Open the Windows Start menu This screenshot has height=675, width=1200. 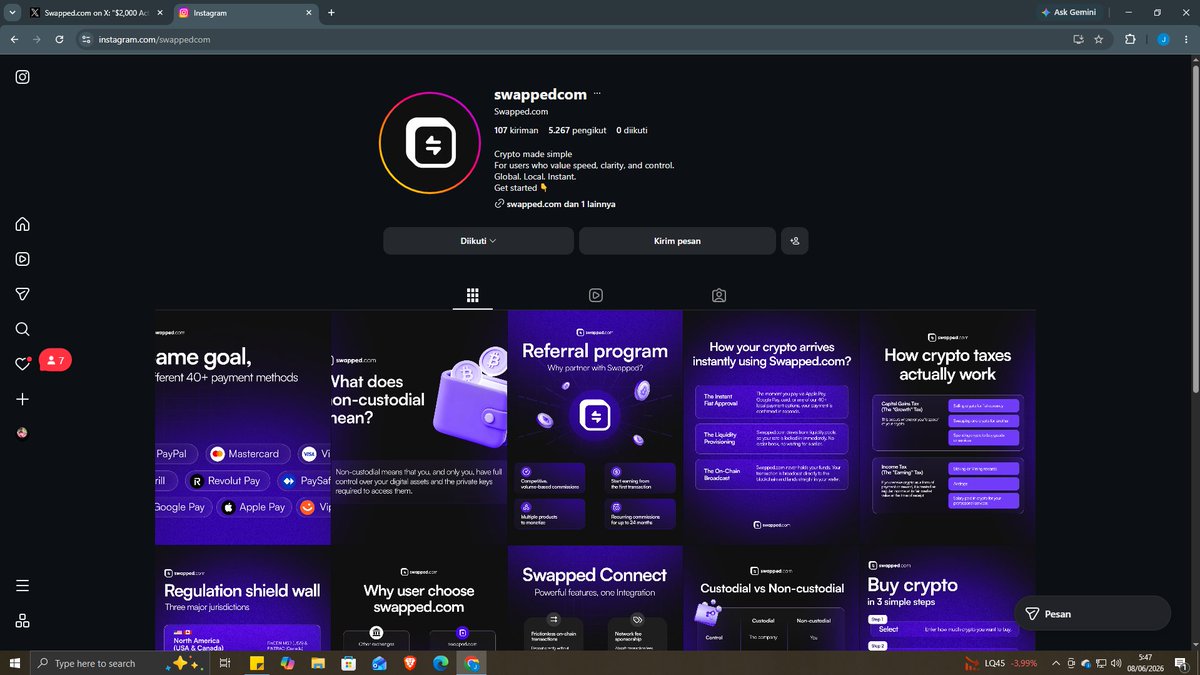pyautogui.click(x=14, y=663)
